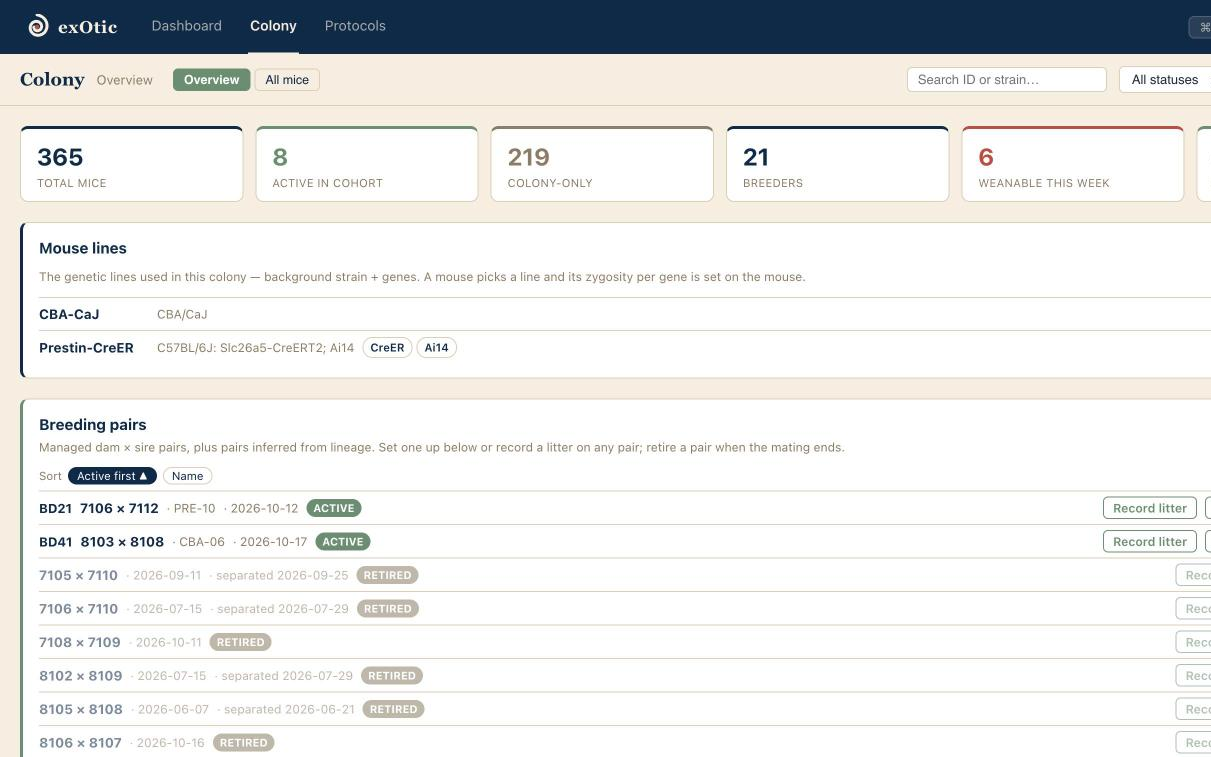Click the 365 Total Mice card
This screenshot has width=1211, height=757.
pos(132,164)
